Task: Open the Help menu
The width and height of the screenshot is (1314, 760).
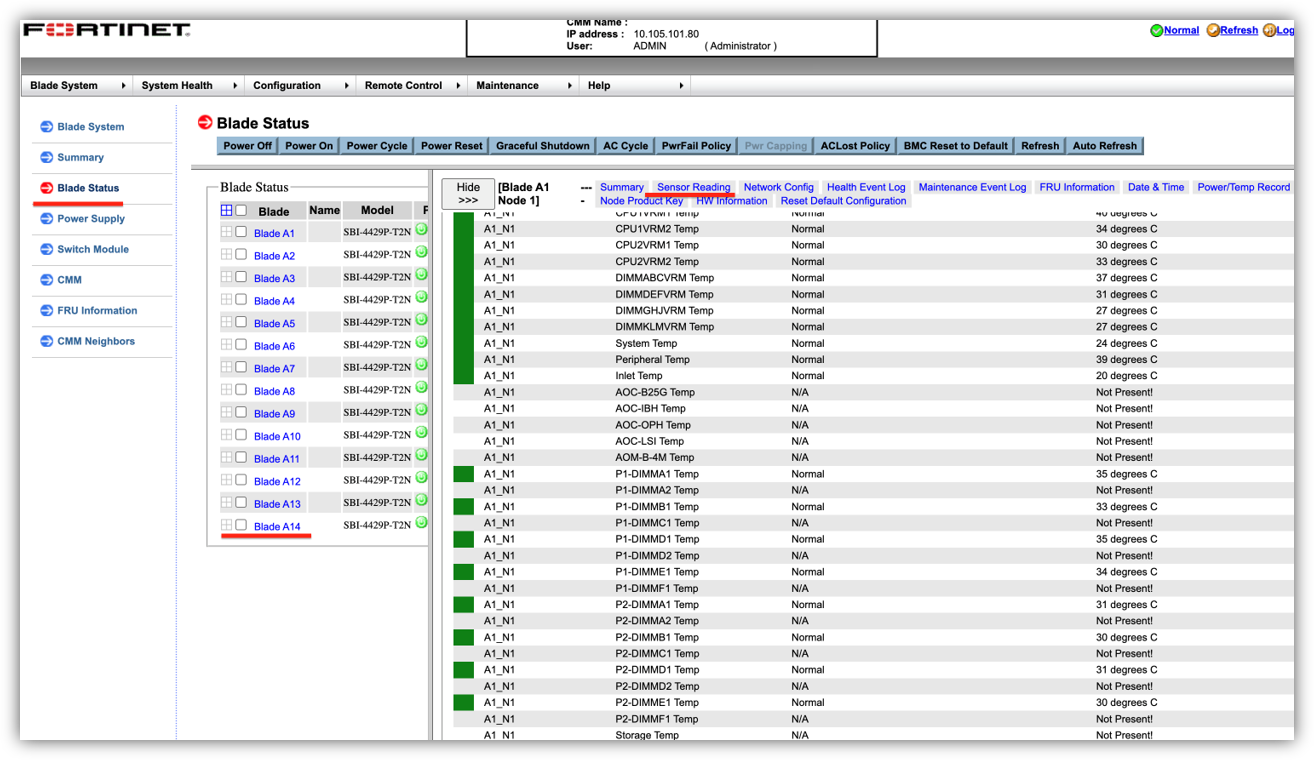Action: tap(634, 86)
